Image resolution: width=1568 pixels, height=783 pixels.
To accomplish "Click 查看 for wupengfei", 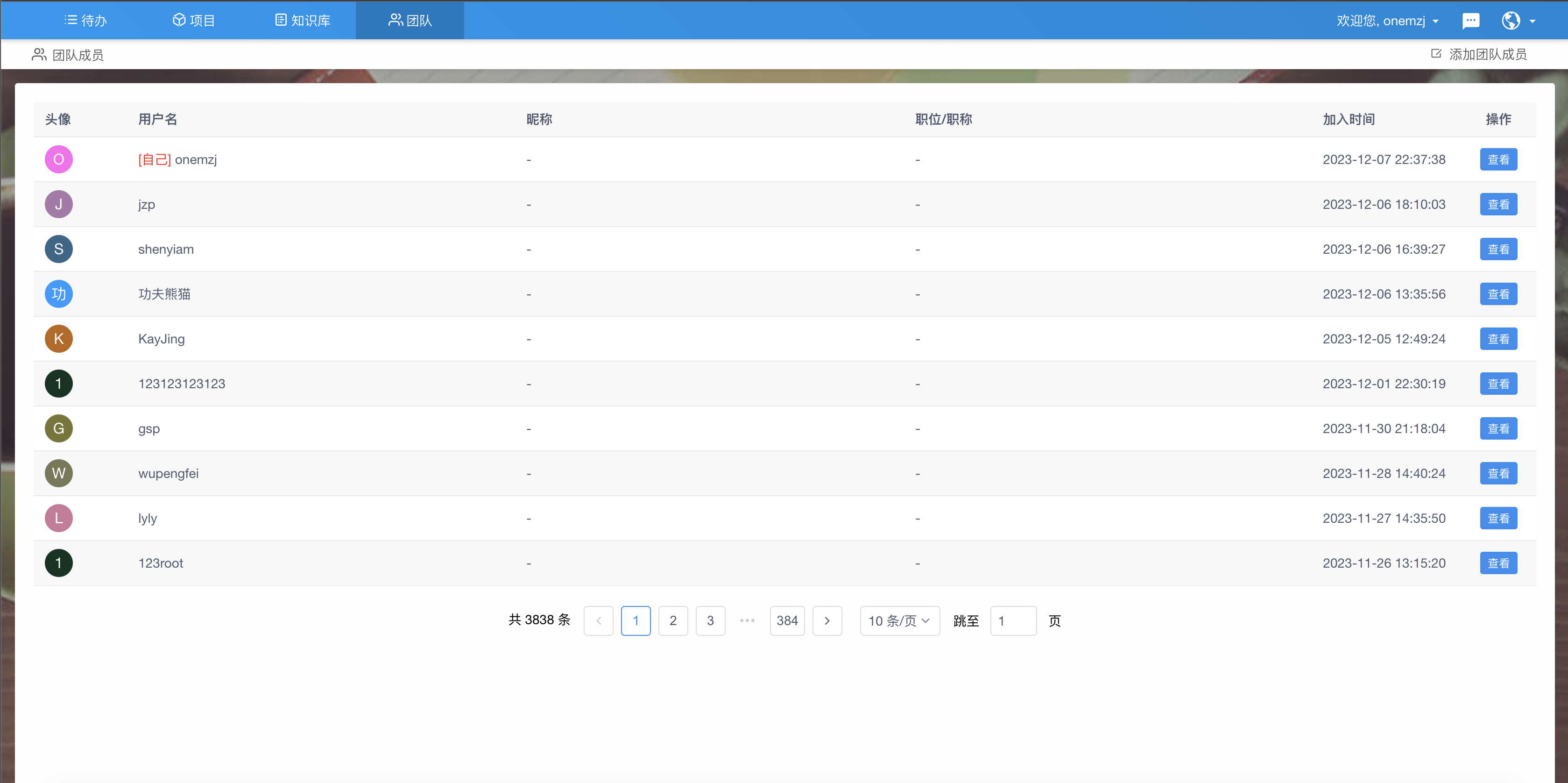I will 1498,474.
